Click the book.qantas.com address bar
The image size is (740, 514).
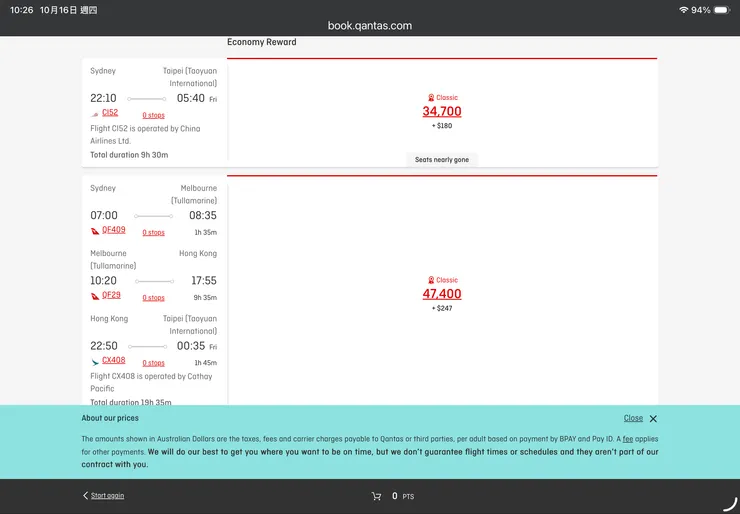pyautogui.click(x=370, y=26)
